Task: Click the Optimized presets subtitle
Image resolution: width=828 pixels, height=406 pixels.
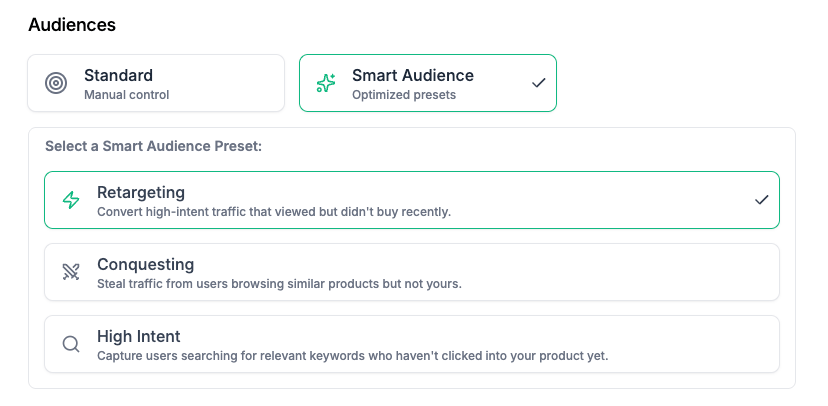Action: (404, 95)
